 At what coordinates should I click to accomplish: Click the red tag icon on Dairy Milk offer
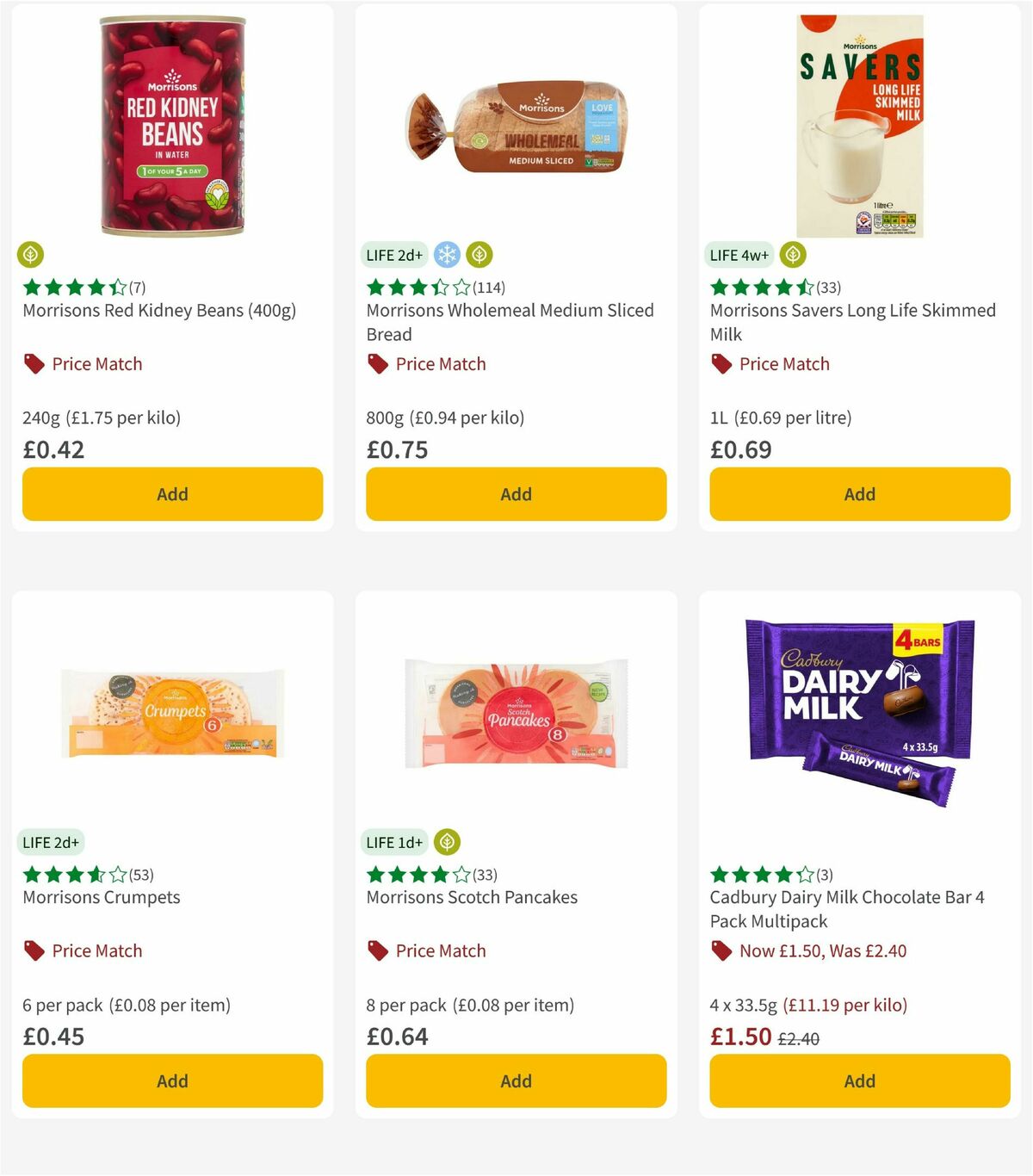coord(720,950)
